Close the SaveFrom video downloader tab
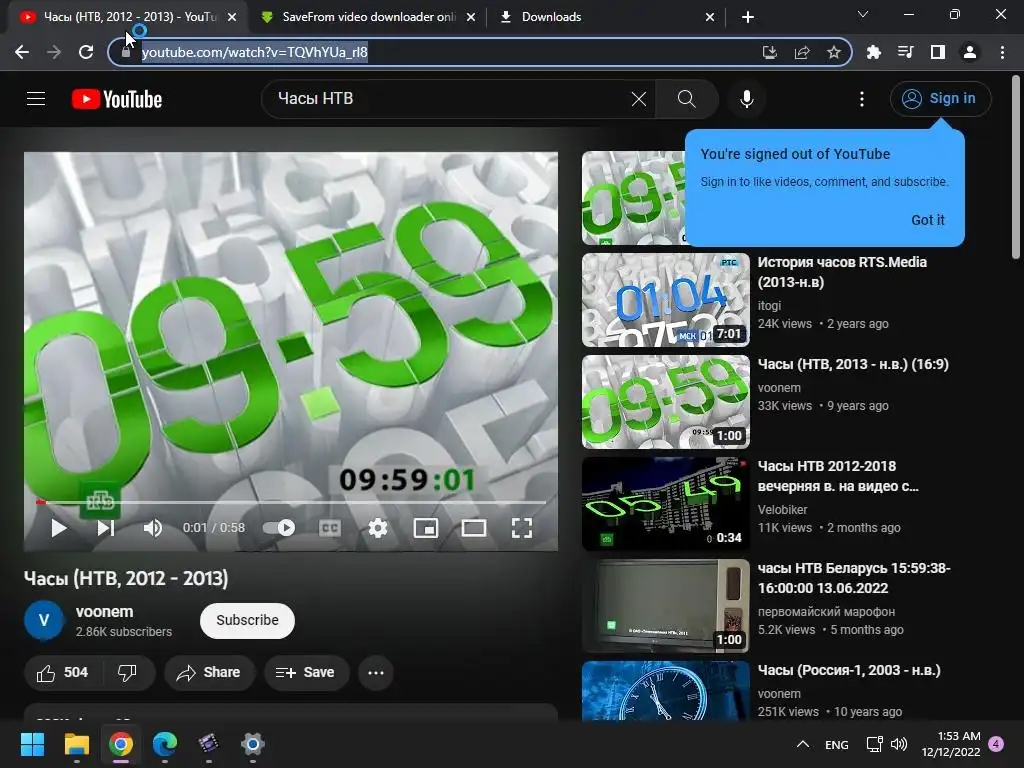 (x=471, y=18)
